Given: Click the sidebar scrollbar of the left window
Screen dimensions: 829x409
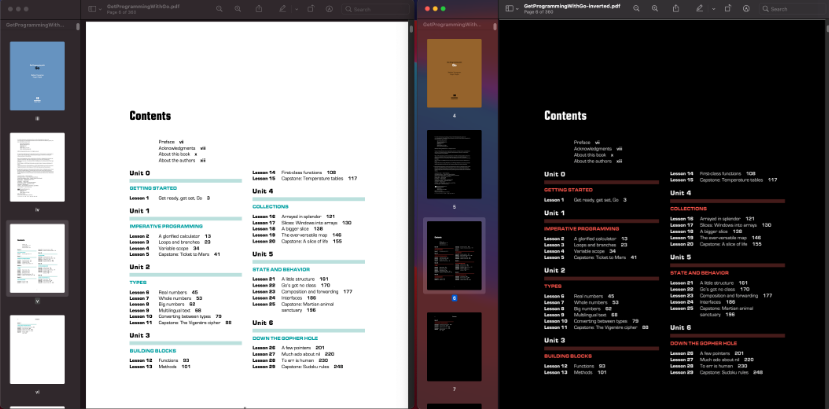Looking at the screenshot, I should (78, 26).
